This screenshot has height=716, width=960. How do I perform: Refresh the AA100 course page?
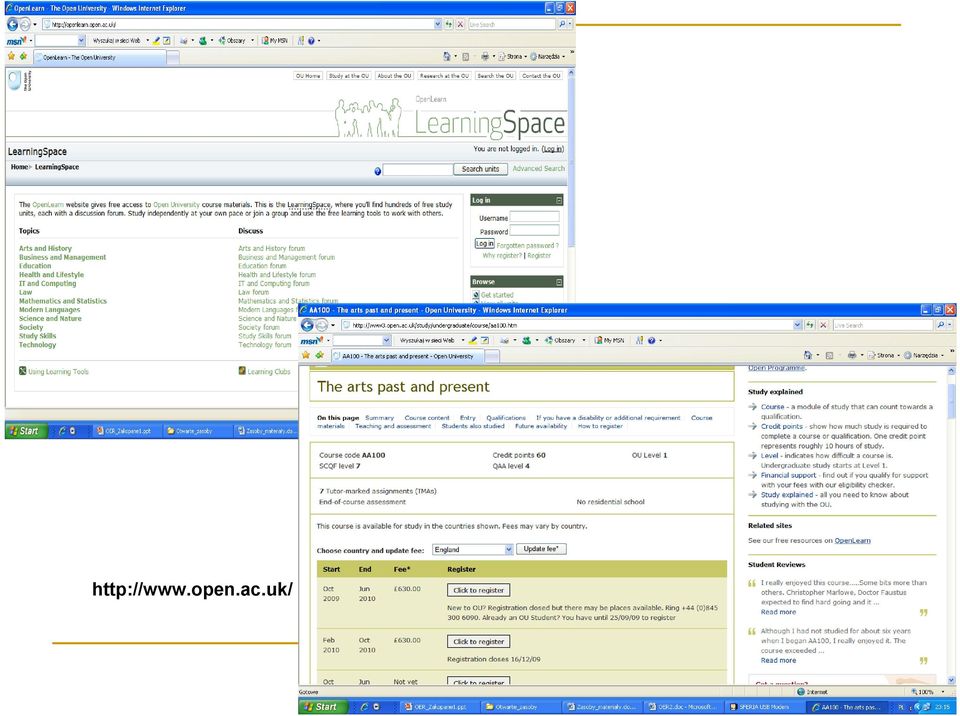pos(811,325)
